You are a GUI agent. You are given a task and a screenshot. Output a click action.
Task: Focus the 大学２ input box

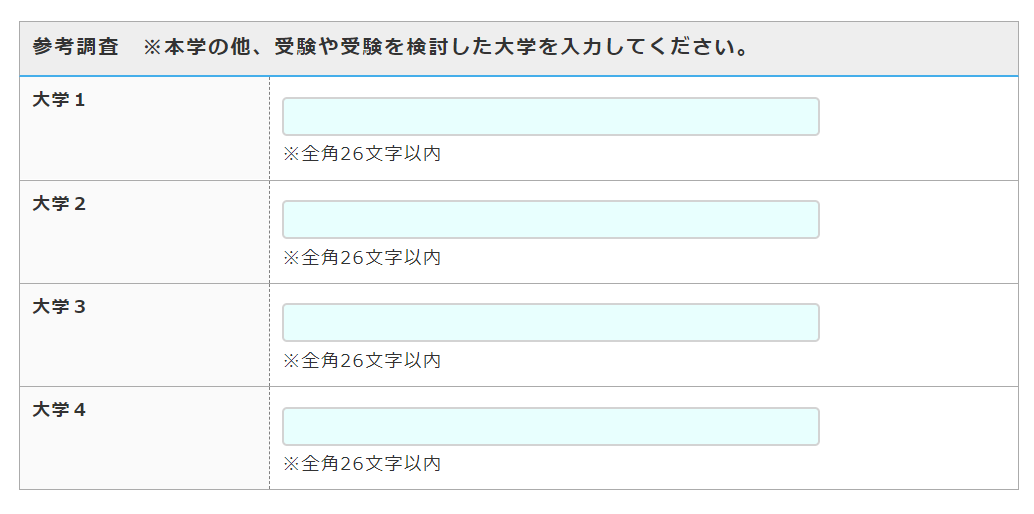pyautogui.click(x=550, y=220)
